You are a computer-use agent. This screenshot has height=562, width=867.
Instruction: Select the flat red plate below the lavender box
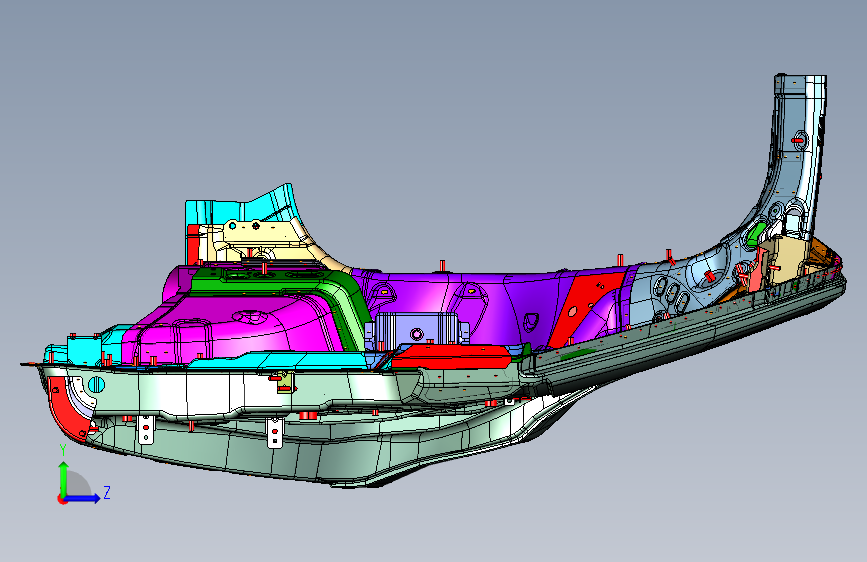click(451, 357)
